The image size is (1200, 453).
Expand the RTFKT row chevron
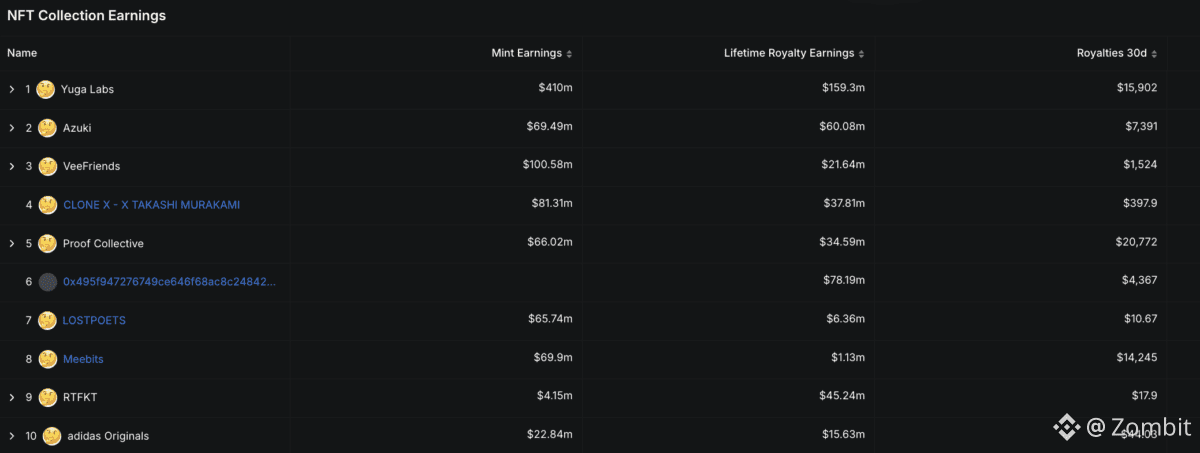click(12, 397)
